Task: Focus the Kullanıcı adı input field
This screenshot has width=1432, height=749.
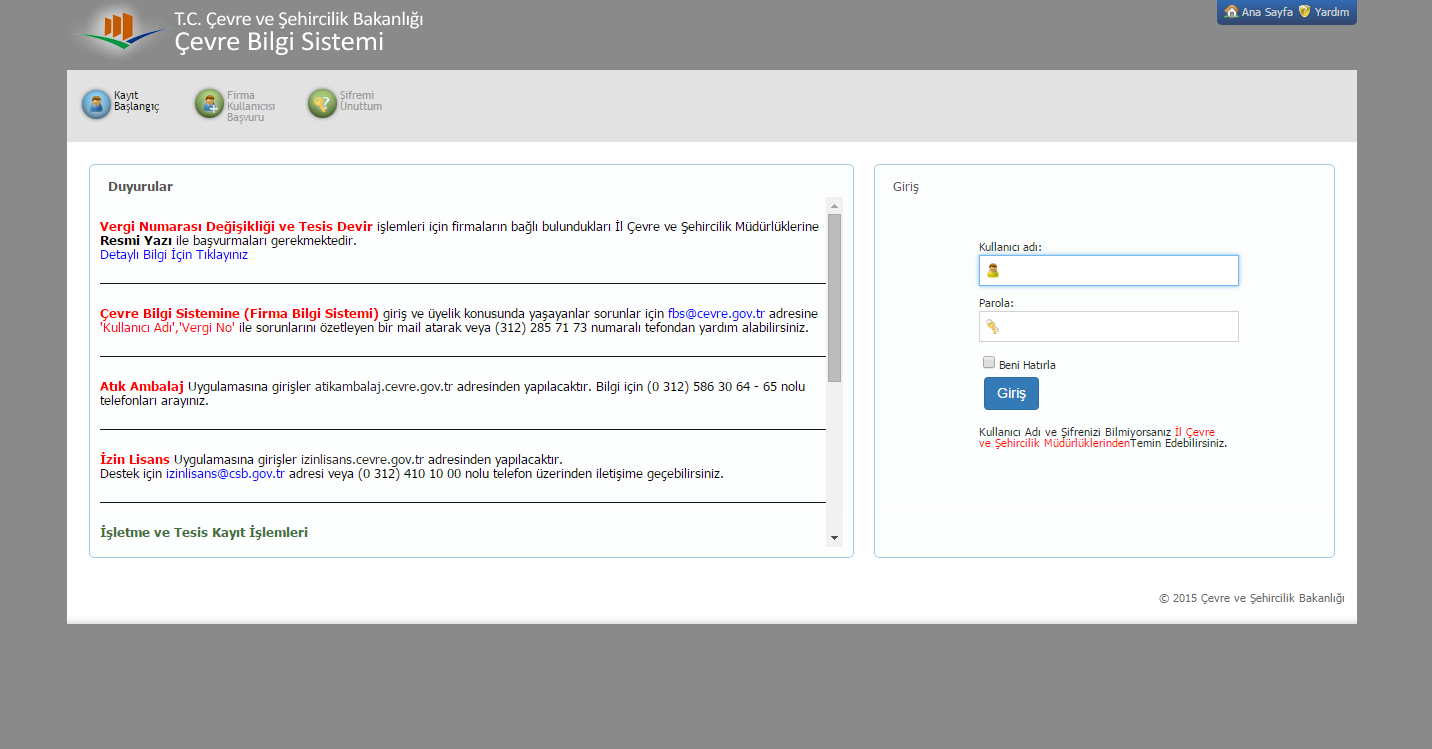Action: pyautogui.click(x=1108, y=270)
